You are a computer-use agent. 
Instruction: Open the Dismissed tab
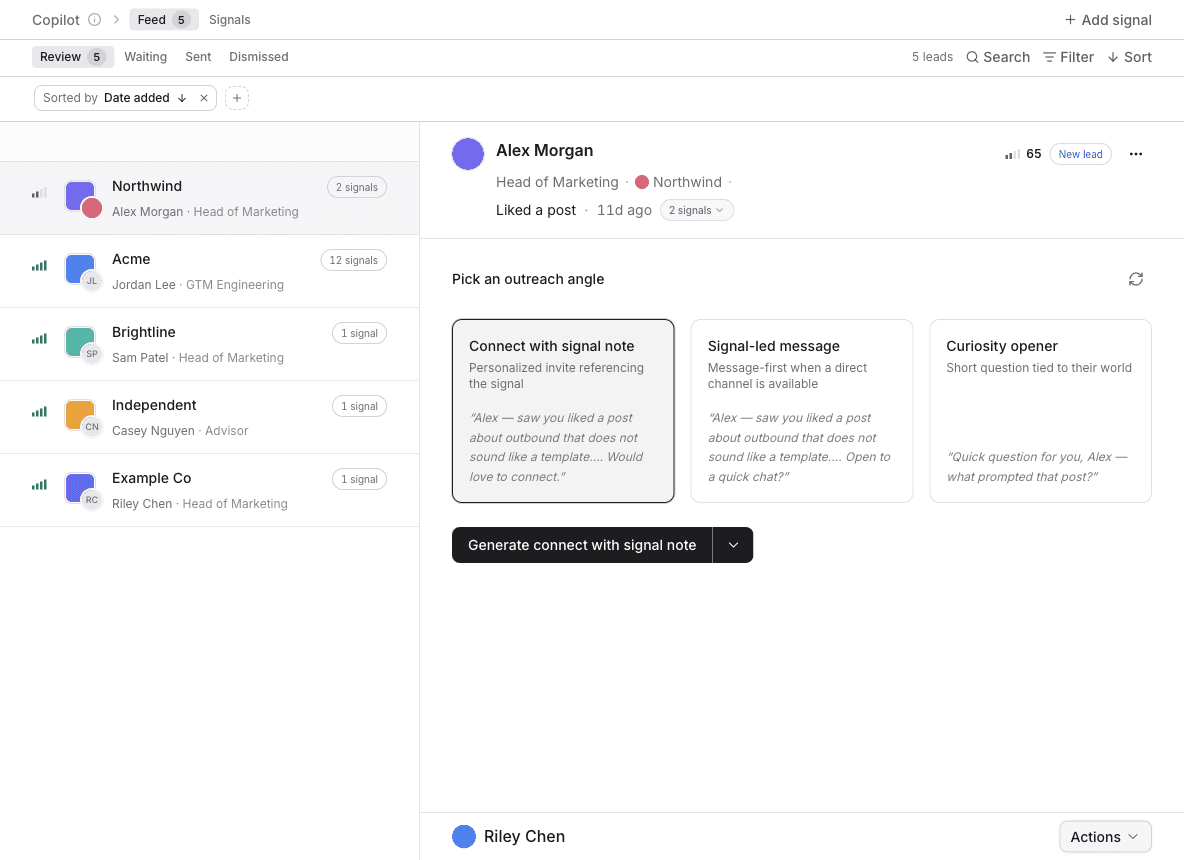click(259, 57)
